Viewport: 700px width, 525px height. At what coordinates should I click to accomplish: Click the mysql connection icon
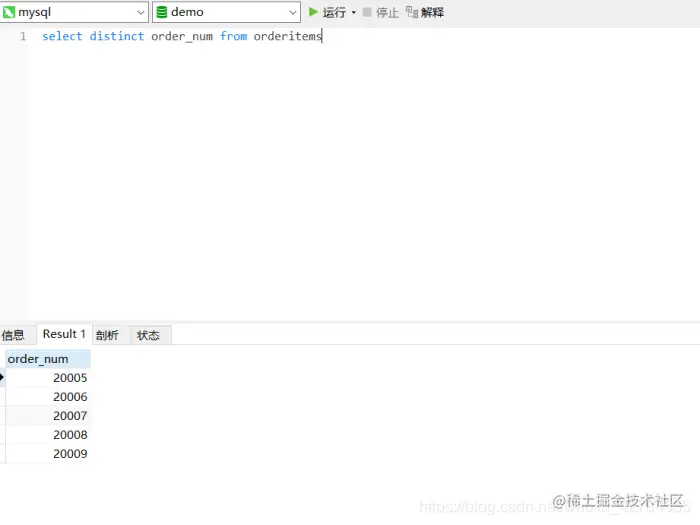click(x=9, y=12)
